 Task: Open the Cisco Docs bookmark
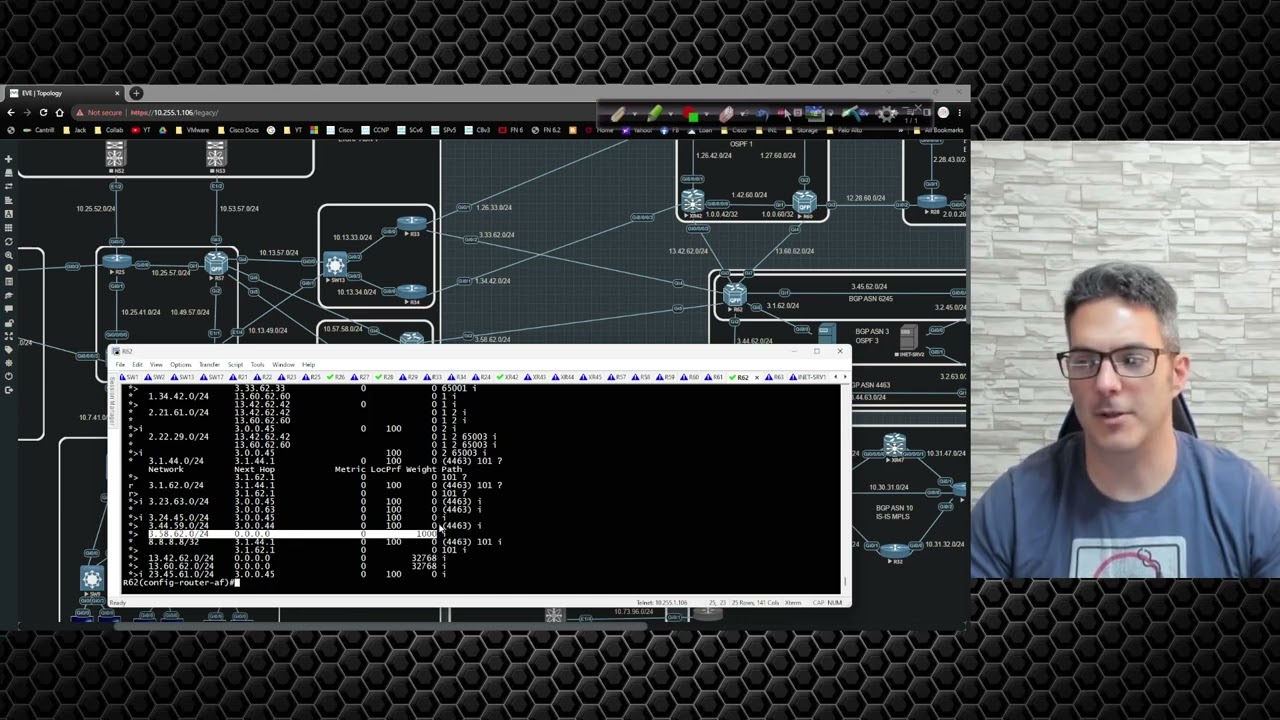click(x=238, y=130)
